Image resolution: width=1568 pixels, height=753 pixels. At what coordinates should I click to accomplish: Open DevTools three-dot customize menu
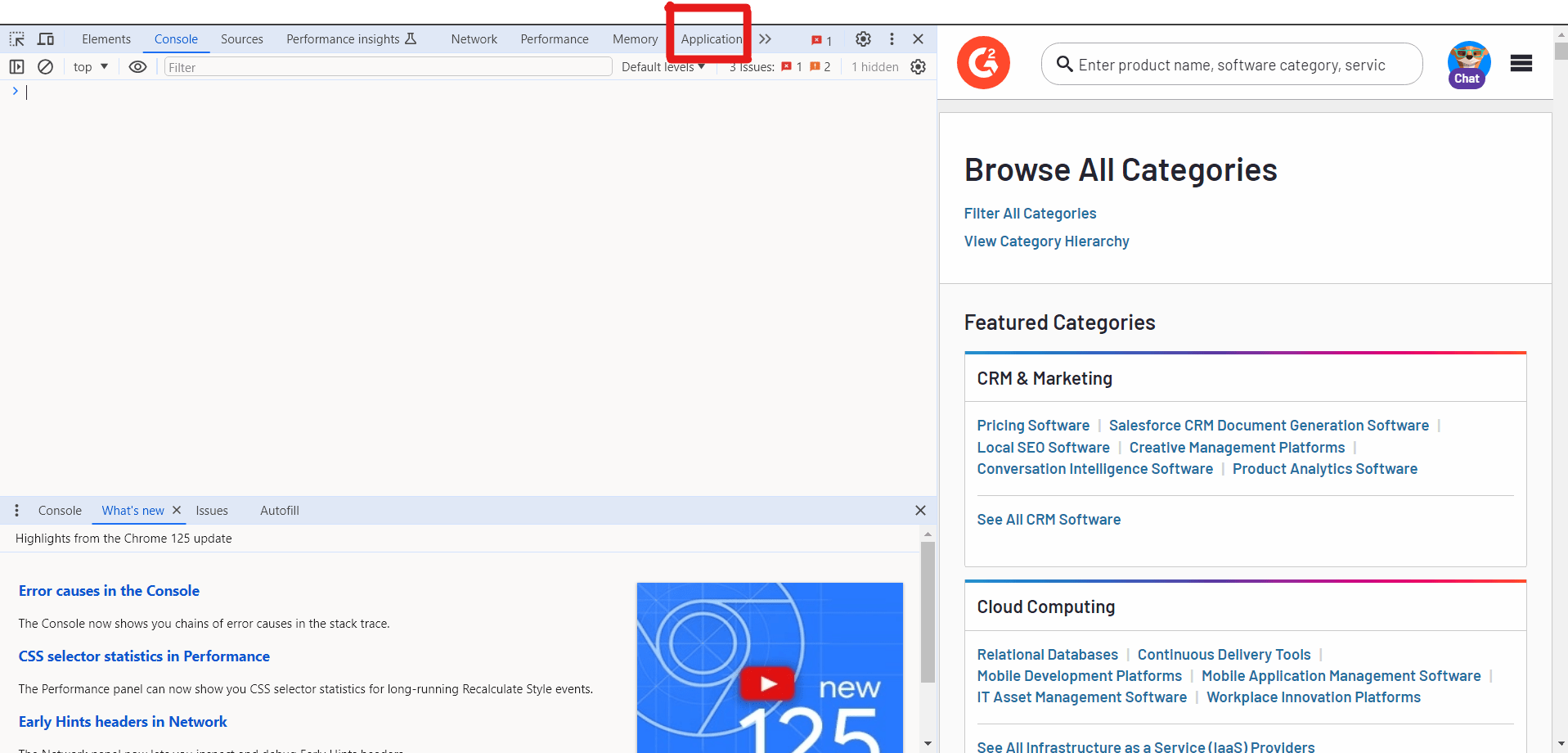pyautogui.click(x=892, y=39)
